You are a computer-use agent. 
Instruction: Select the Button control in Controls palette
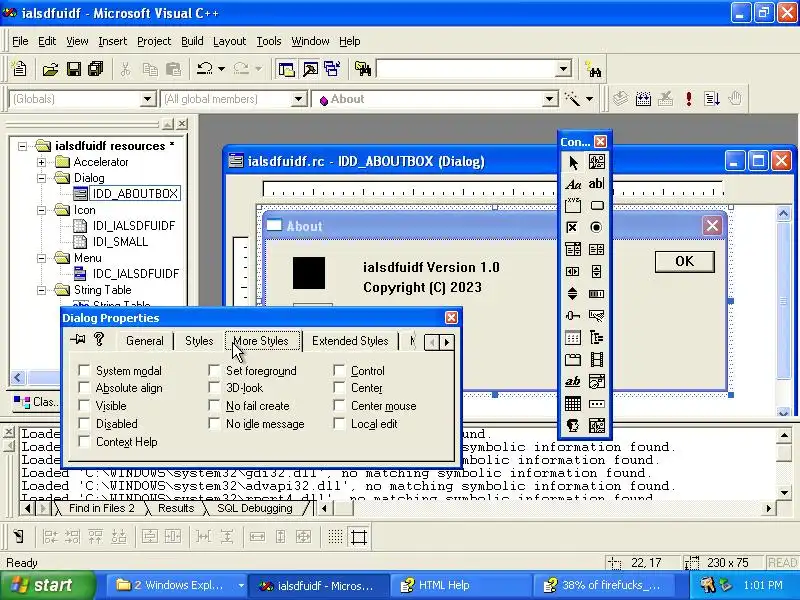[596, 206]
